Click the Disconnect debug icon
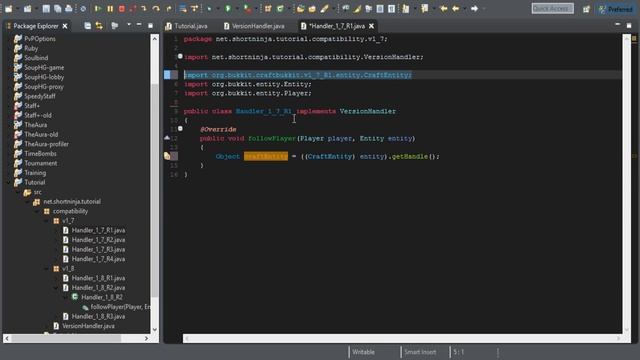This screenshot has height=360, width=640. coord(133,8)
